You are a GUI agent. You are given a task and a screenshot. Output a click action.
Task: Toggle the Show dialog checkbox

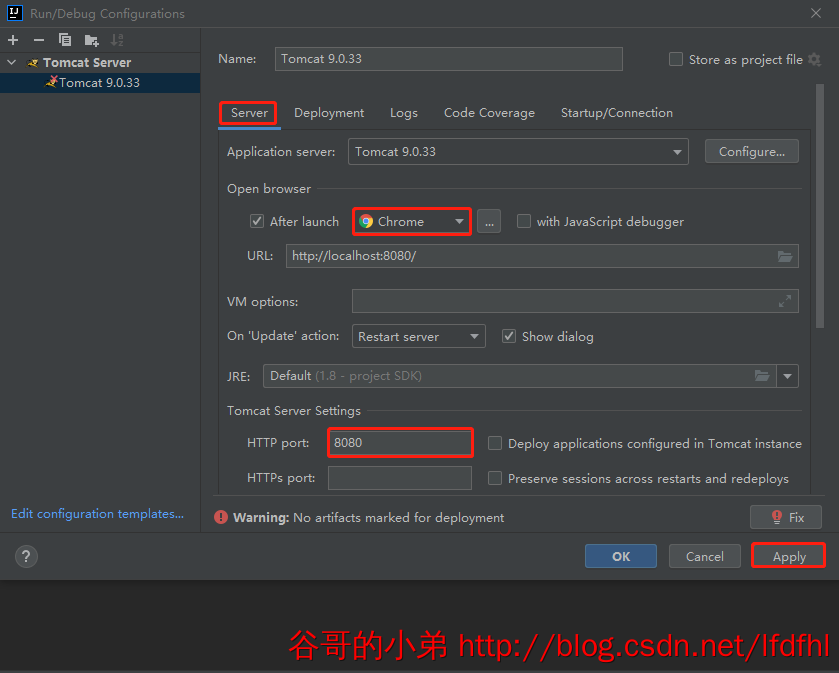508,336
